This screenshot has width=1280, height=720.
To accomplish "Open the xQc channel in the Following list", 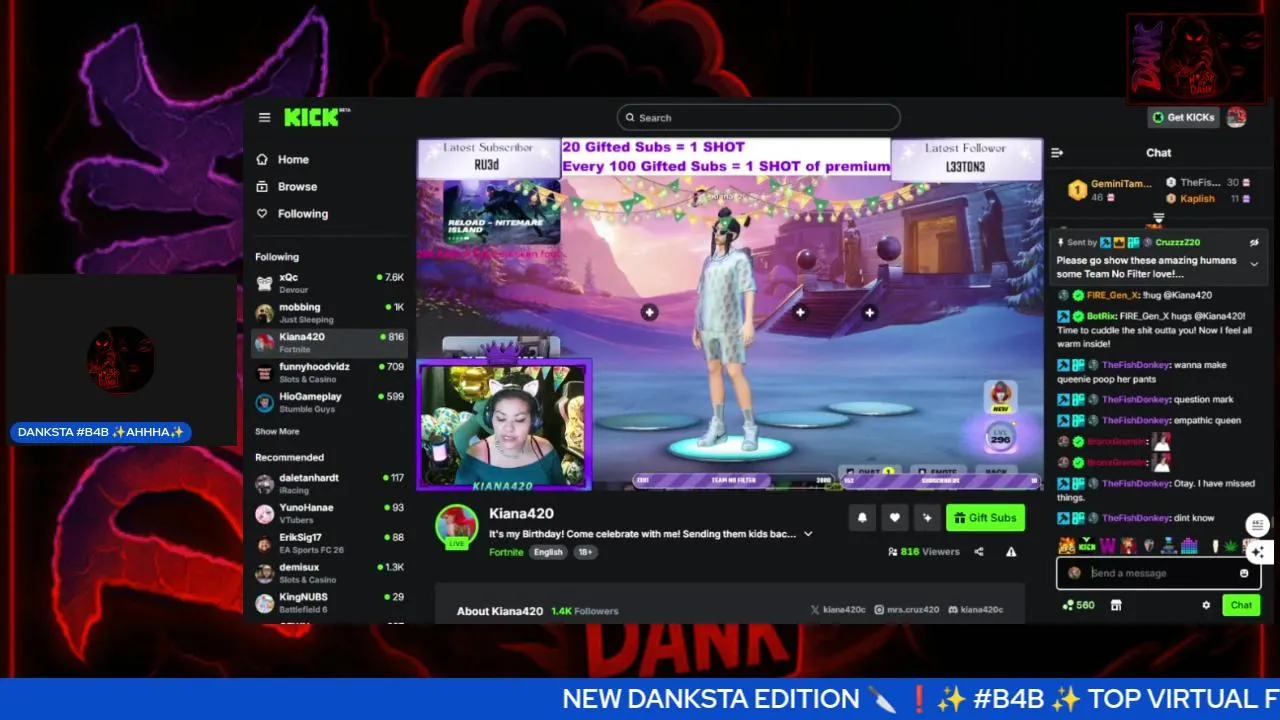I will 329,283.
